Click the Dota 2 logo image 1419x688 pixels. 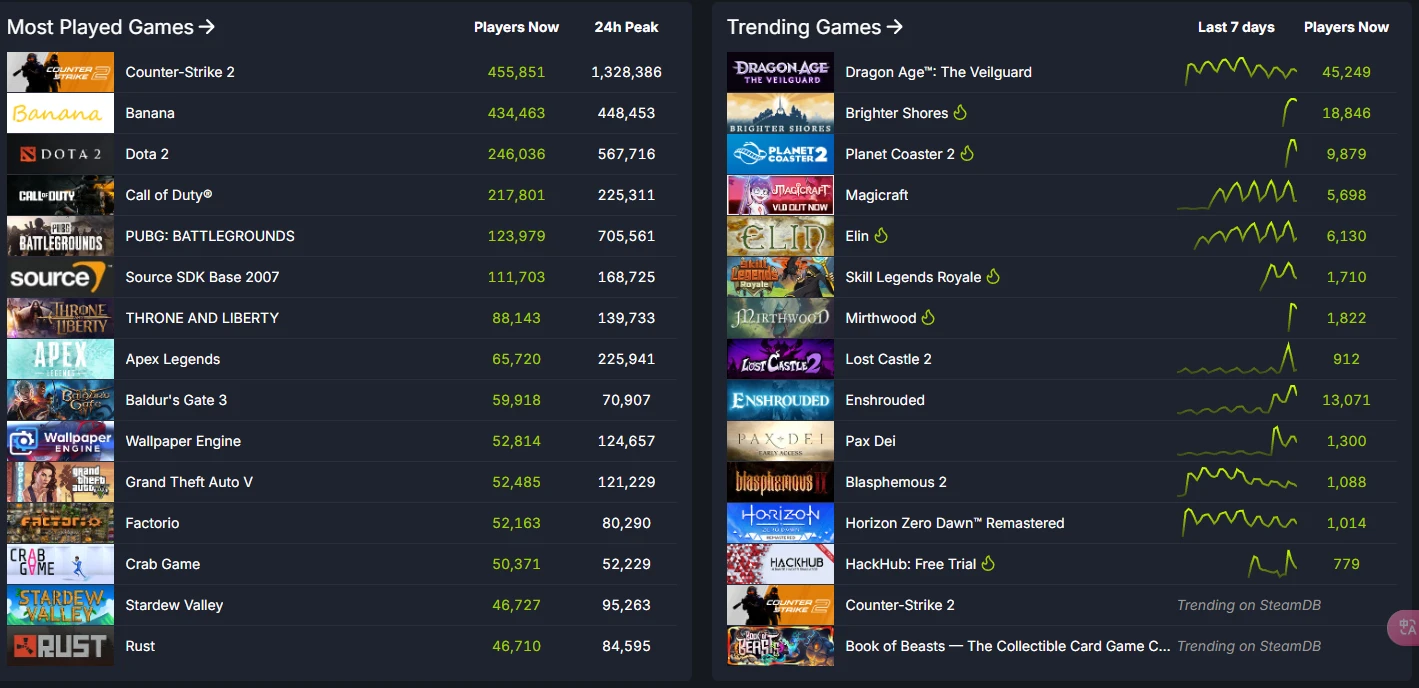click(60, 154)
